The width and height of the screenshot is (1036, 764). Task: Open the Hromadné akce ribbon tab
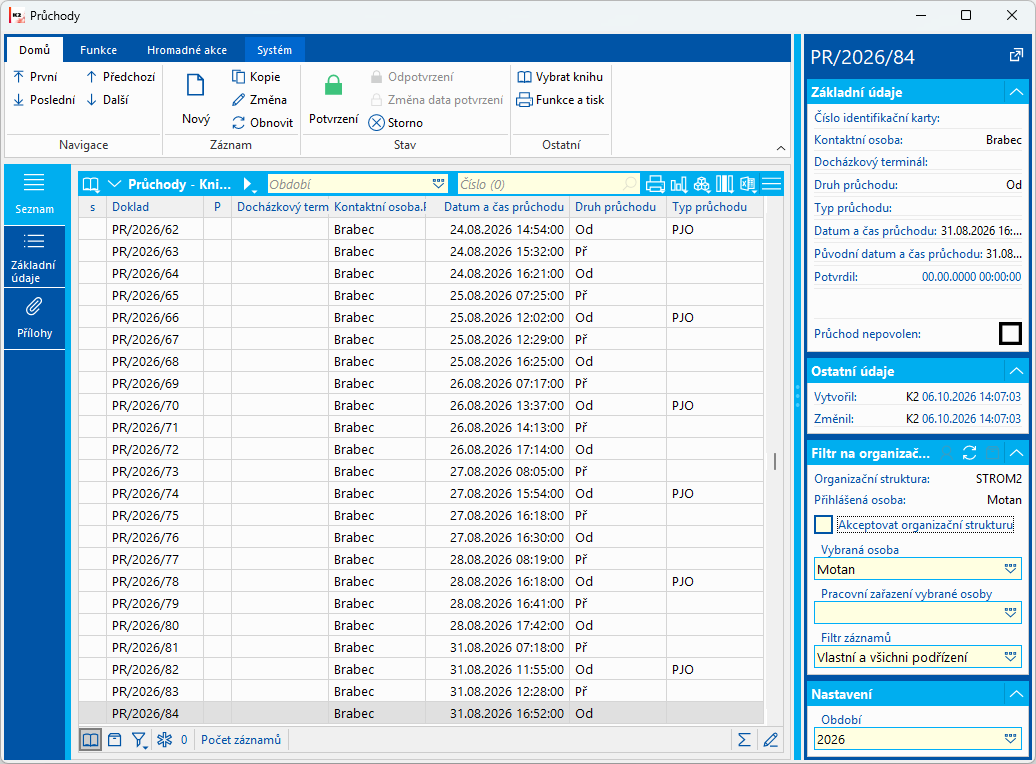pyautogui.click(x=187, y=50)
